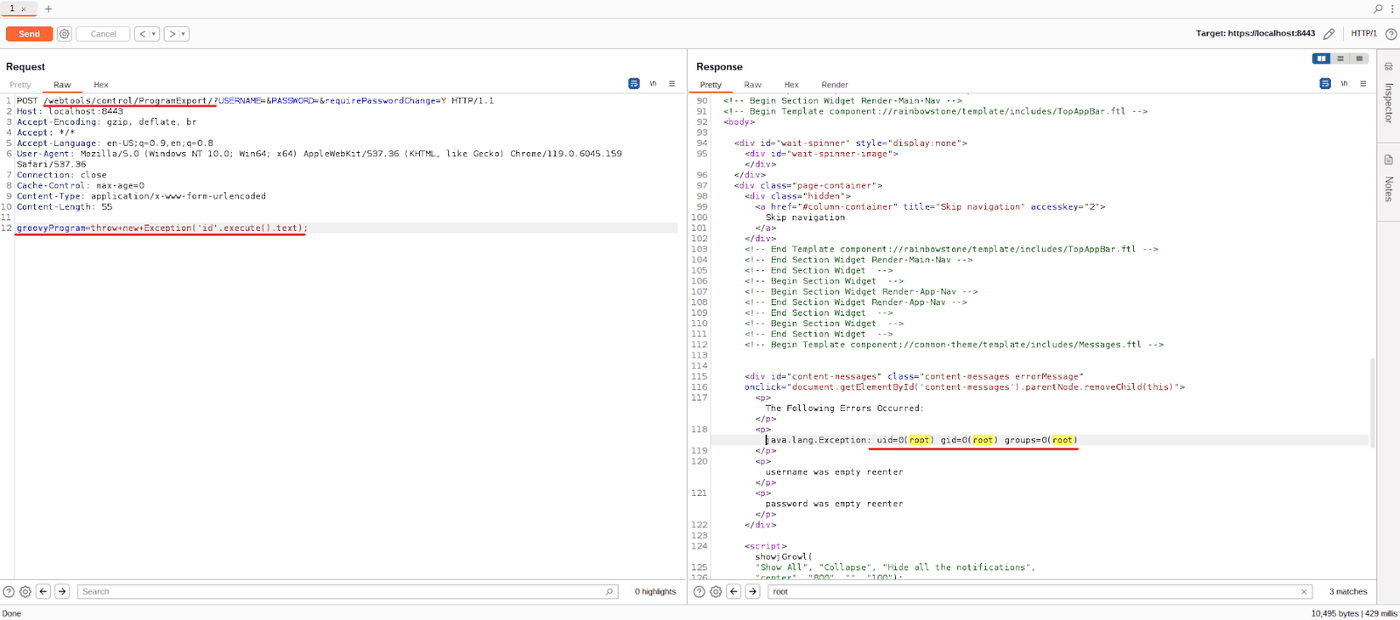Switch response view to Raw tab
This screenshot has height=620, width=1400.
[x=752, y=85]
